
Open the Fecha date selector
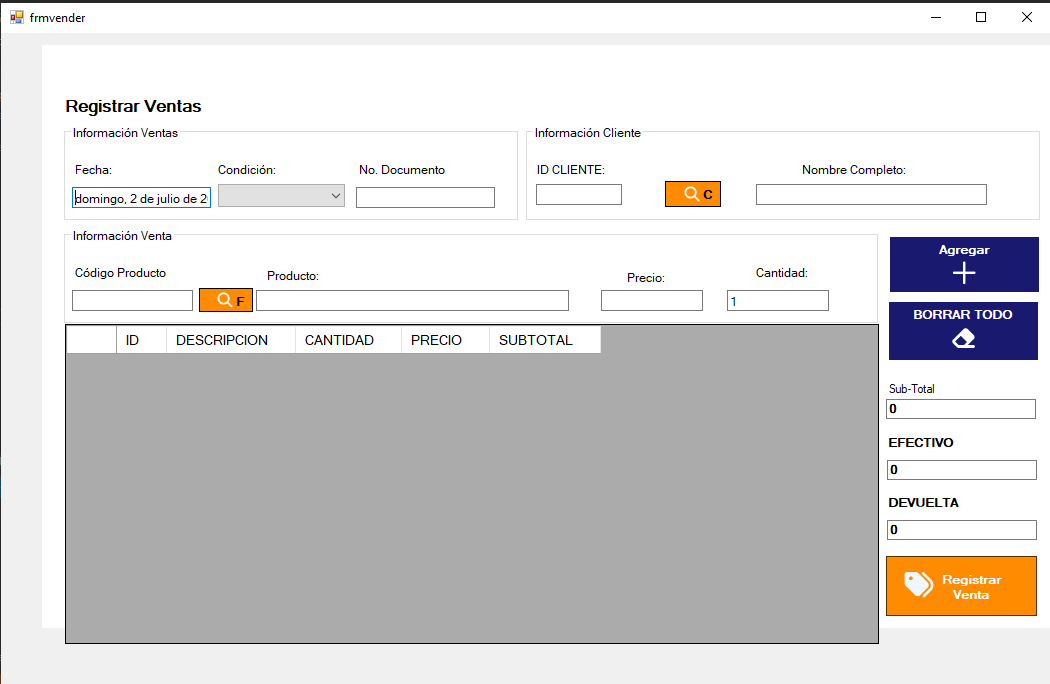[x=141, y=197]
